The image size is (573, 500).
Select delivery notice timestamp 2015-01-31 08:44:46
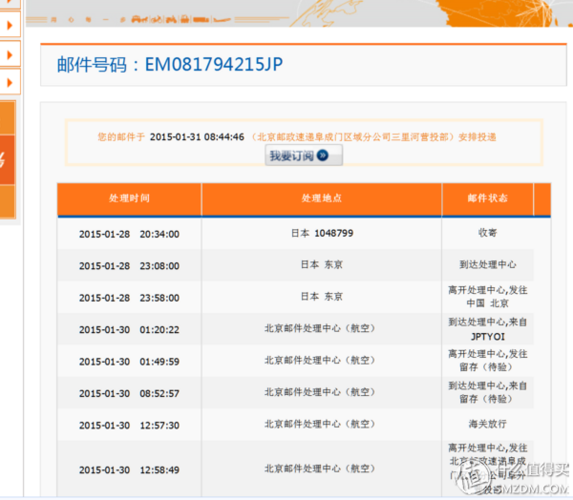tap(197, 137)
